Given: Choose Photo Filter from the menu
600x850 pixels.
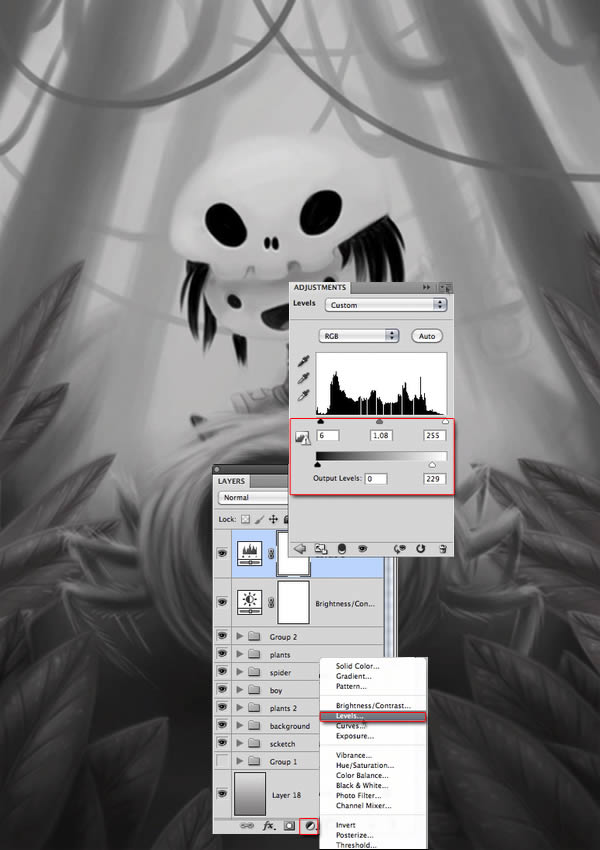Looking at the screenshot, I should pyautogui.click(x=358, y=795).
